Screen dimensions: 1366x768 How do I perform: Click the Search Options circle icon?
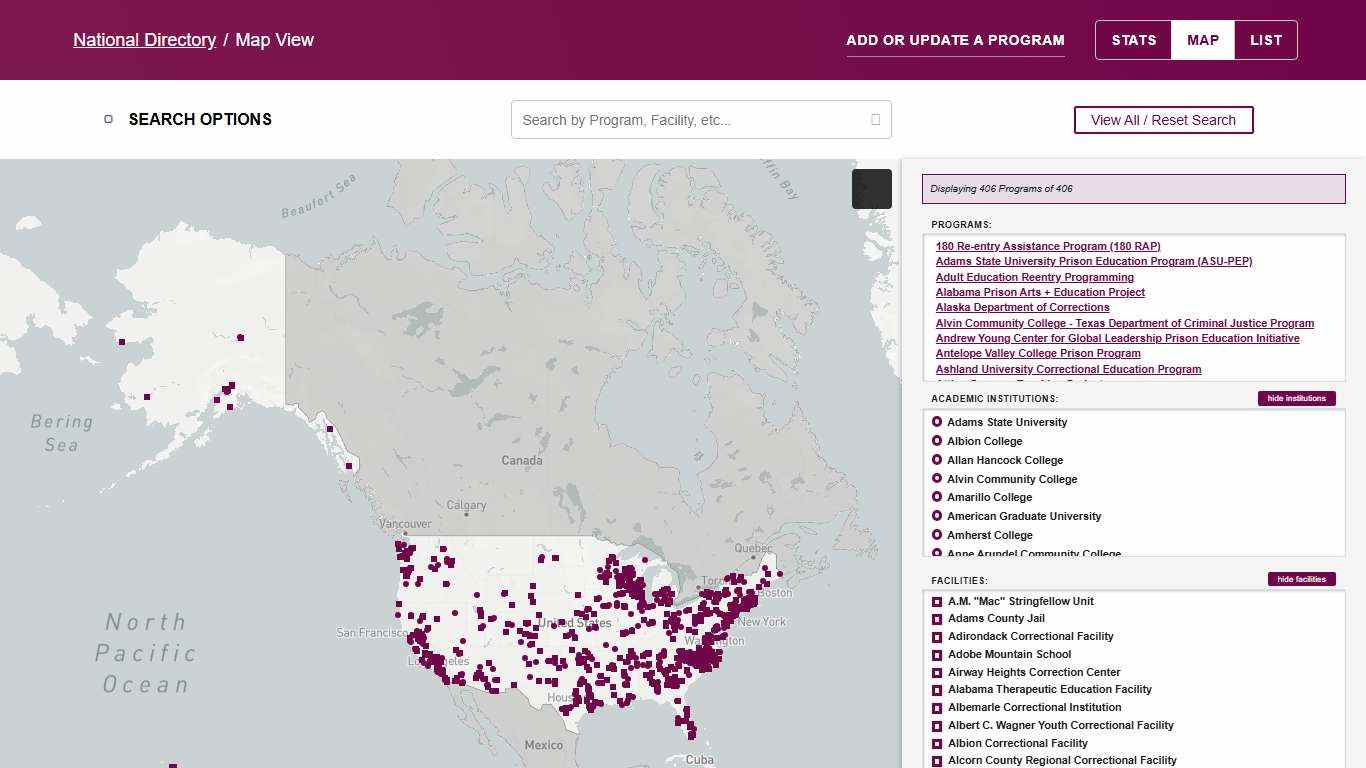pos(108,118)
